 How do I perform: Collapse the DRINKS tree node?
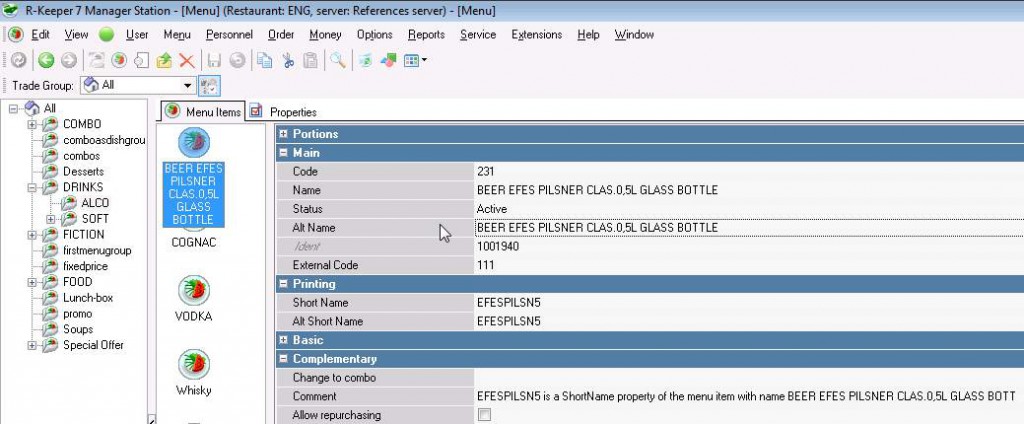[x=32, y=188]
